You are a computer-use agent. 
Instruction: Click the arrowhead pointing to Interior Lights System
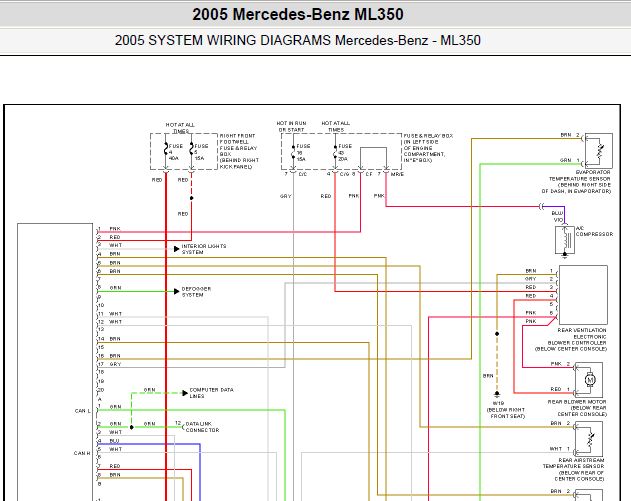pos(176,249)
